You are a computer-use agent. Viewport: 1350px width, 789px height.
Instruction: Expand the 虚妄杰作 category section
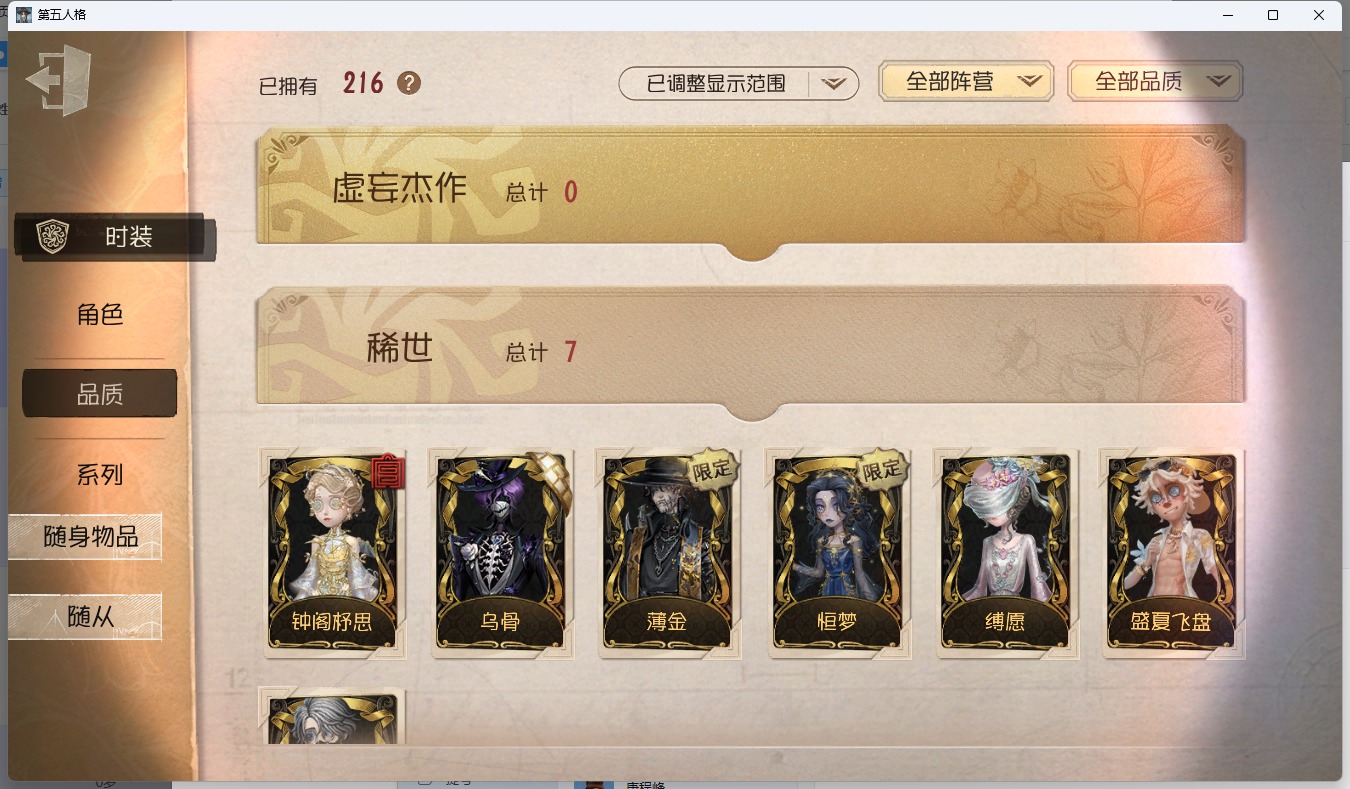click(x=751, y=191)
